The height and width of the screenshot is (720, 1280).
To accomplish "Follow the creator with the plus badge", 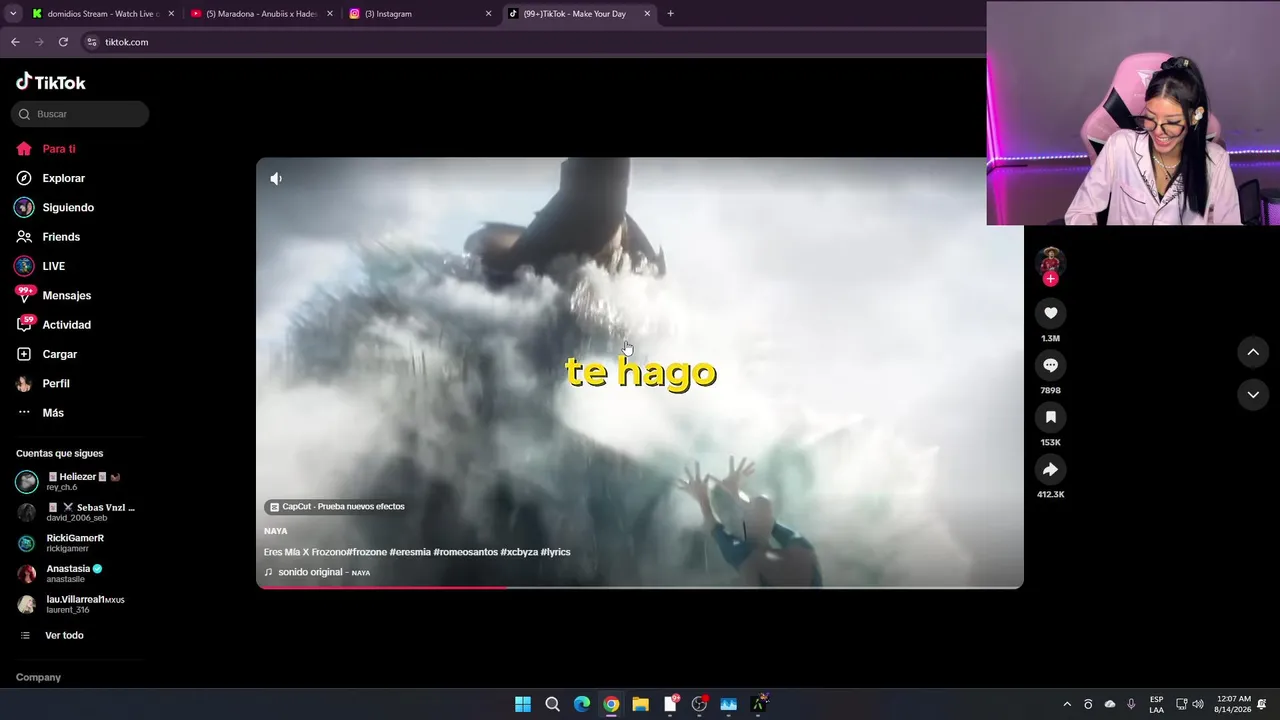I will [x=1050, y=279].
